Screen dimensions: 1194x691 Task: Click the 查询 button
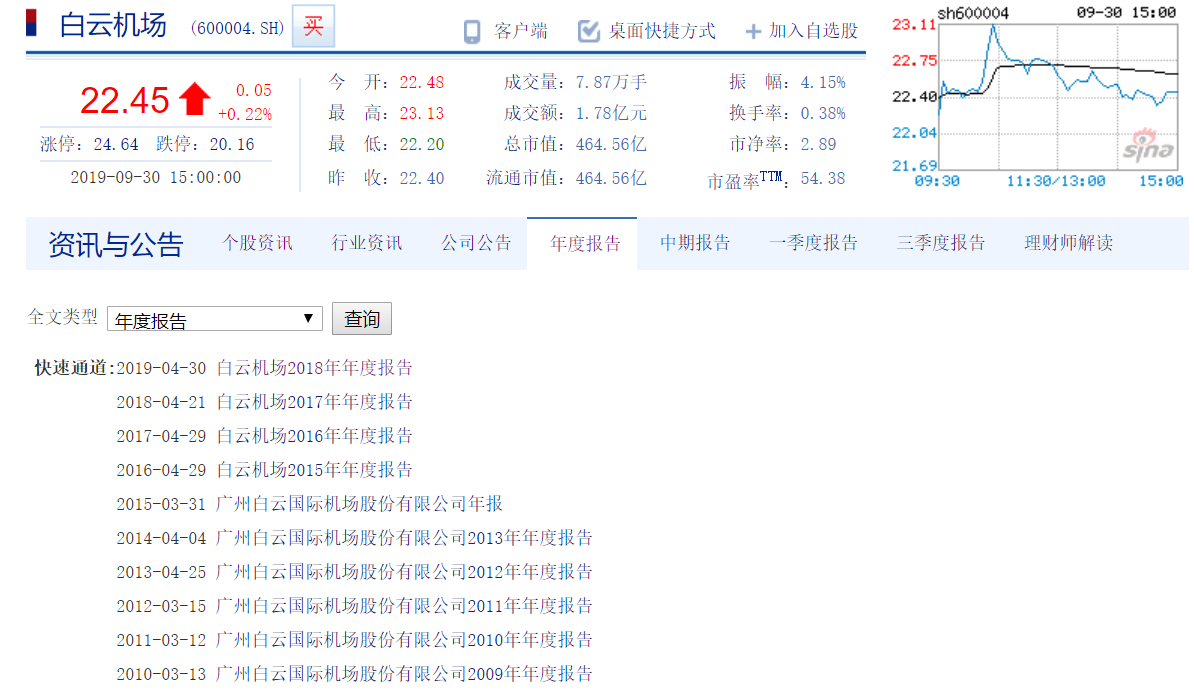[362, 318]
